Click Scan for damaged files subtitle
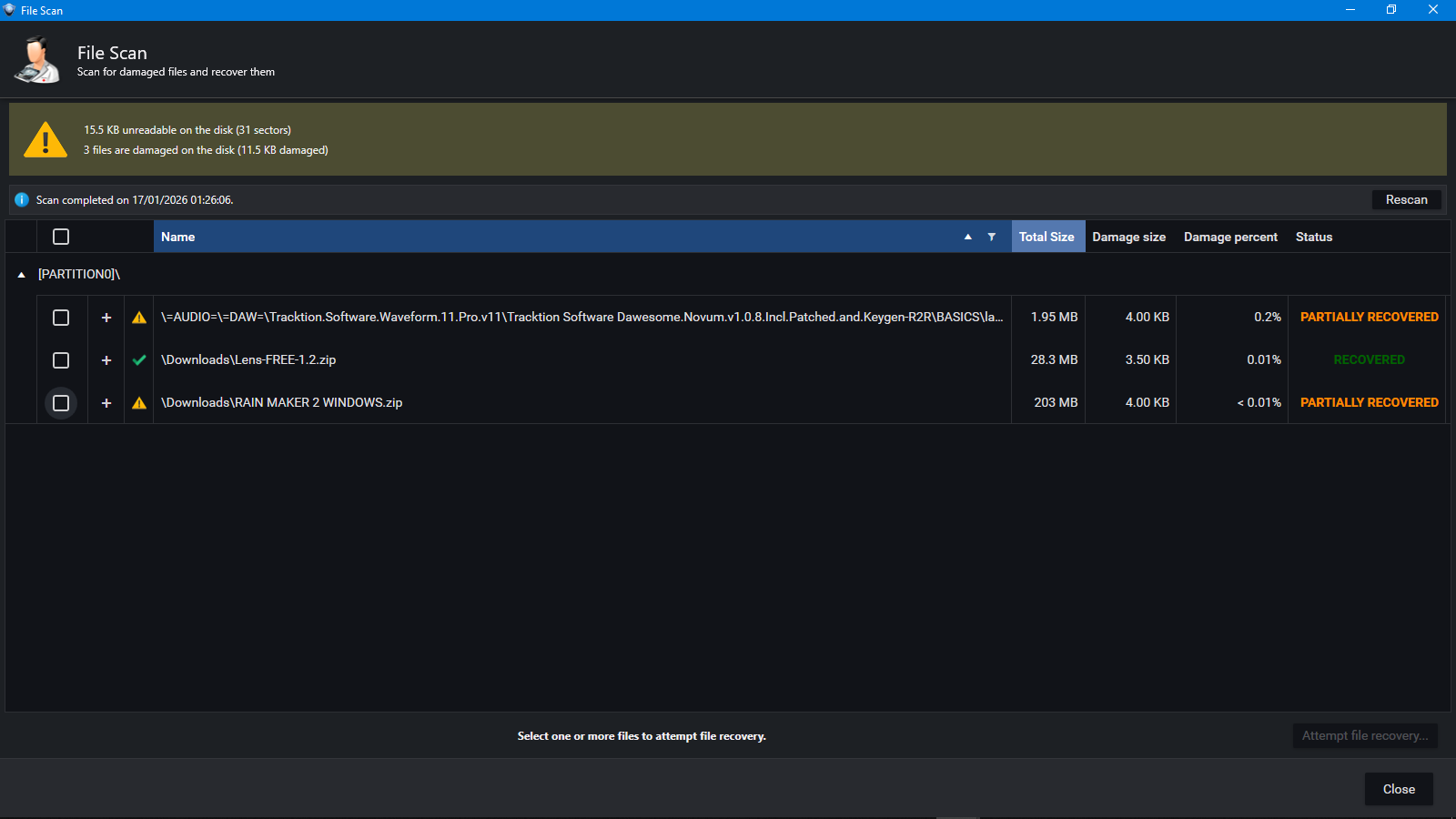 click(x=176, y=72)
